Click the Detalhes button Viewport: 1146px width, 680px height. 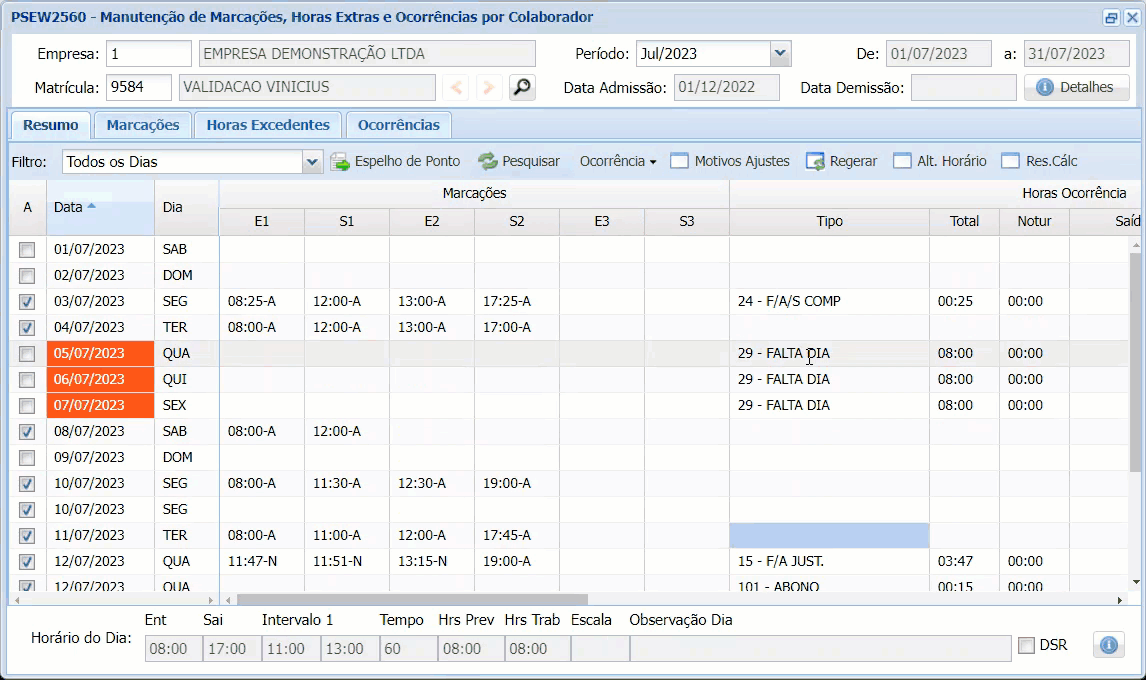click(1076, 88)
